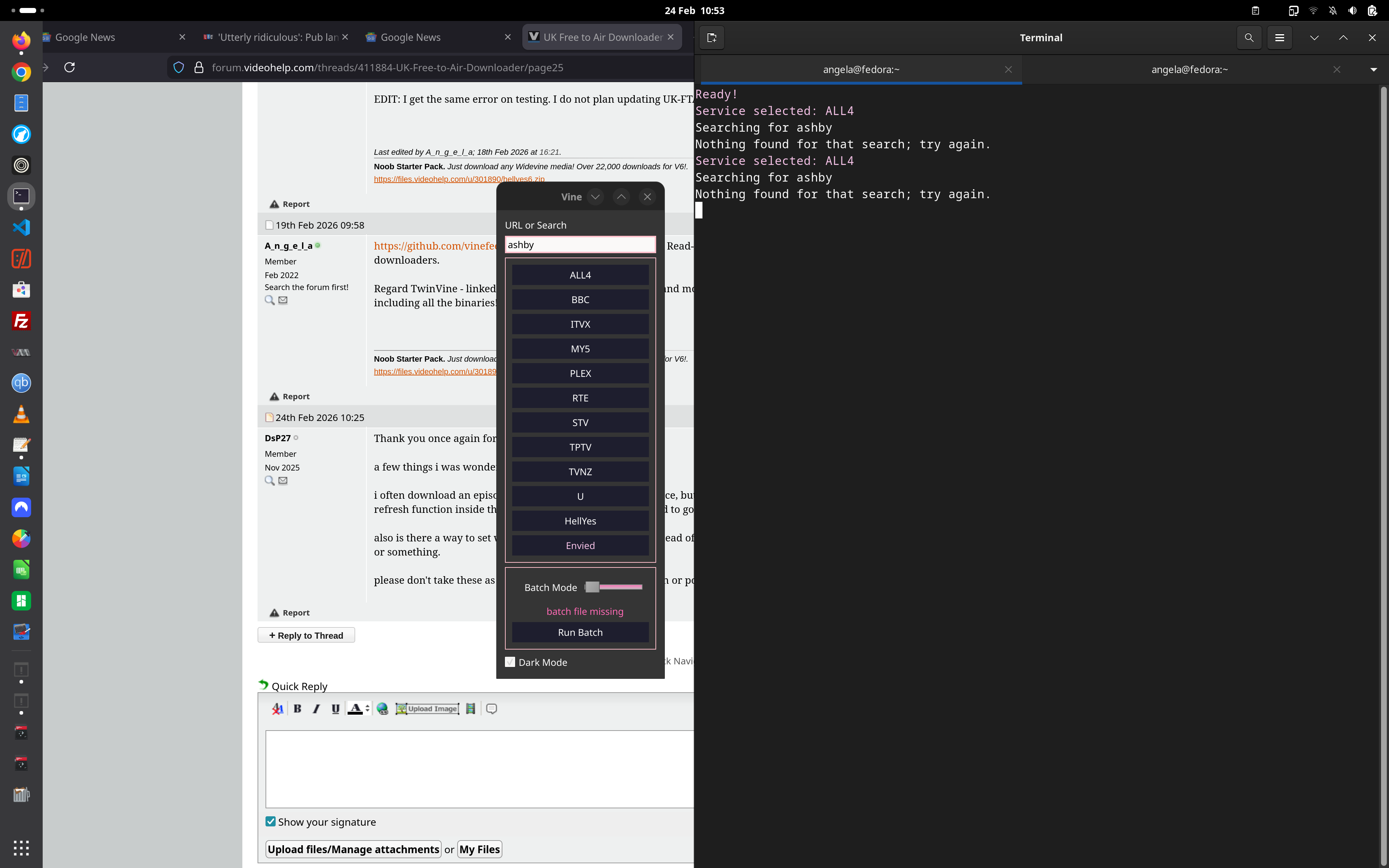The width and height of the screenshot is (1389, 868).
Task: Click the Upload Image toolbar icon
Action: coord(428,709)
